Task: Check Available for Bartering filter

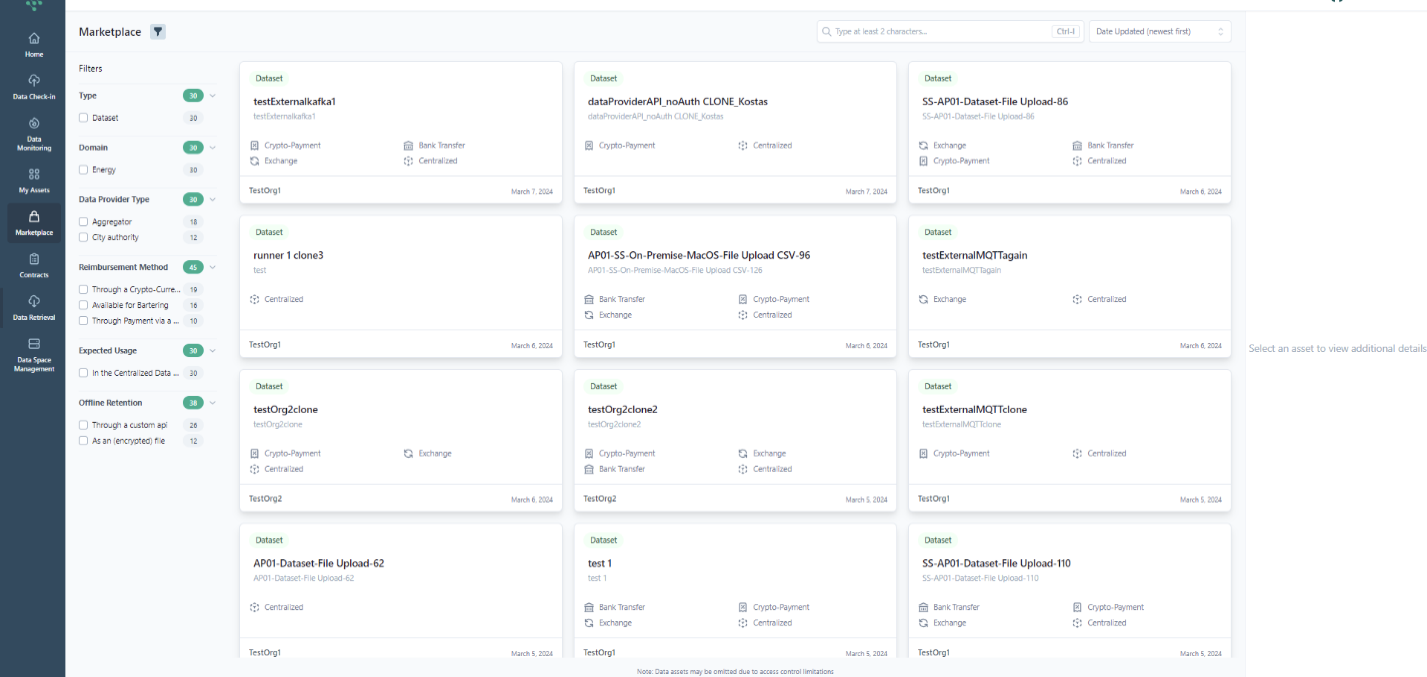Action: [x=84, y=305]
